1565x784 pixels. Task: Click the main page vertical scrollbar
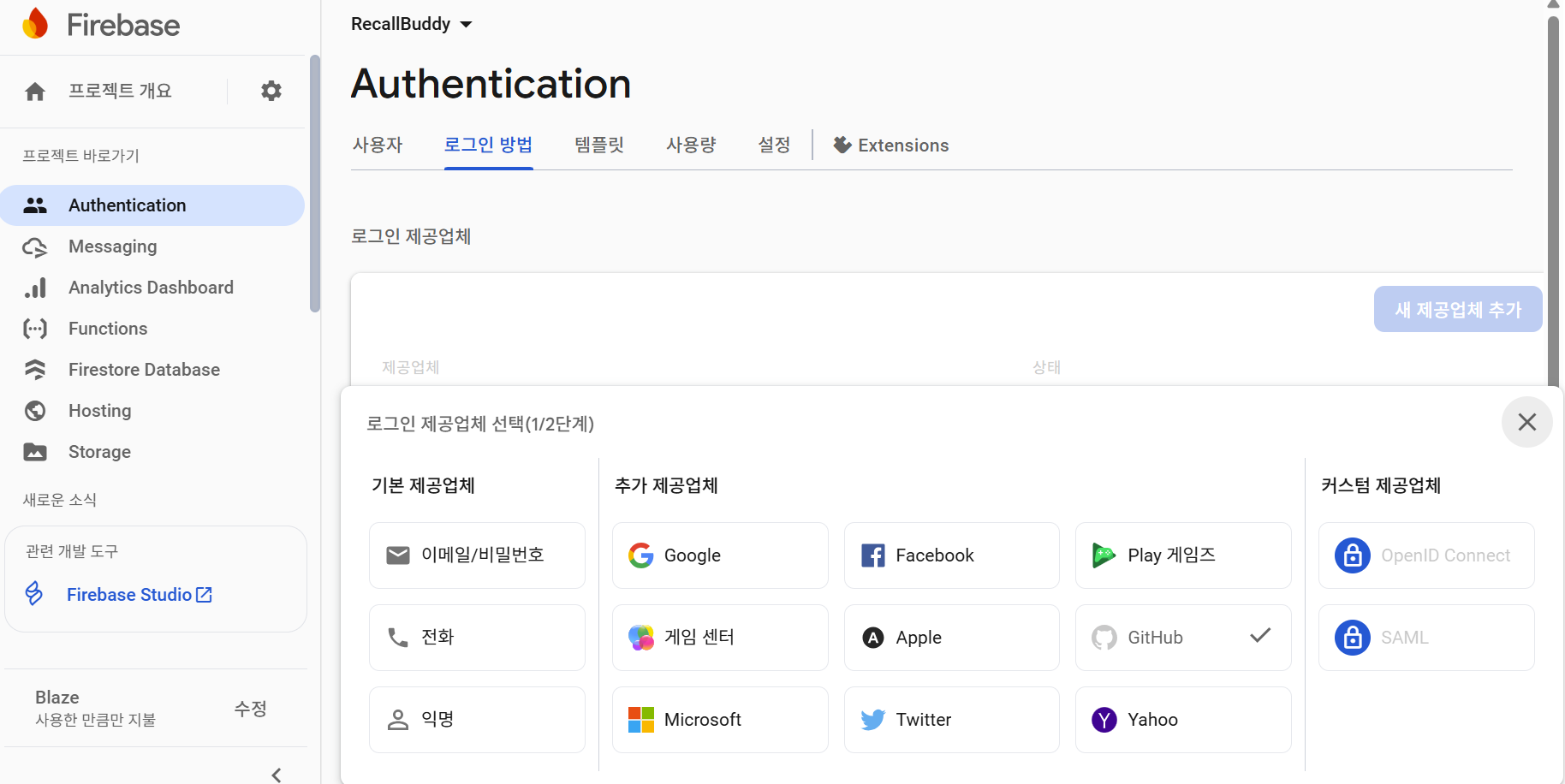tap(1553, 201)
